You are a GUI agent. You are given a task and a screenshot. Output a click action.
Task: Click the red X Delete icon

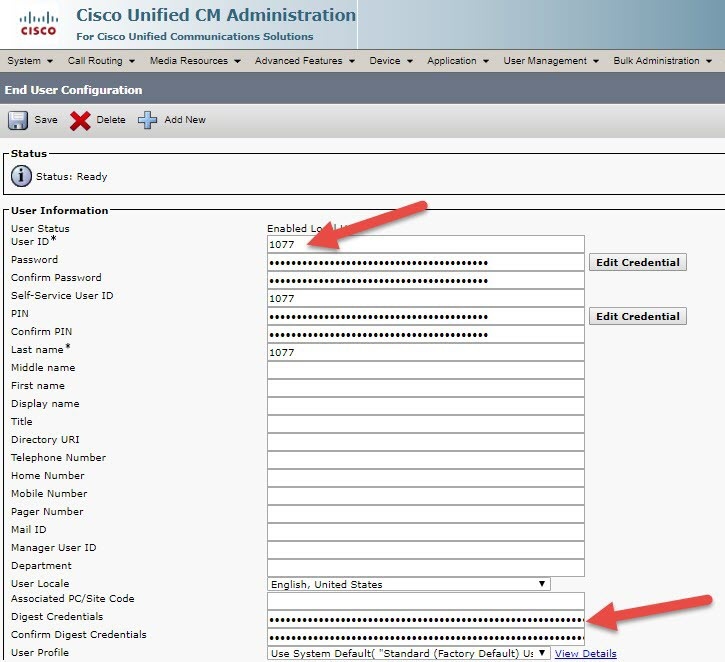pos(80,121)
